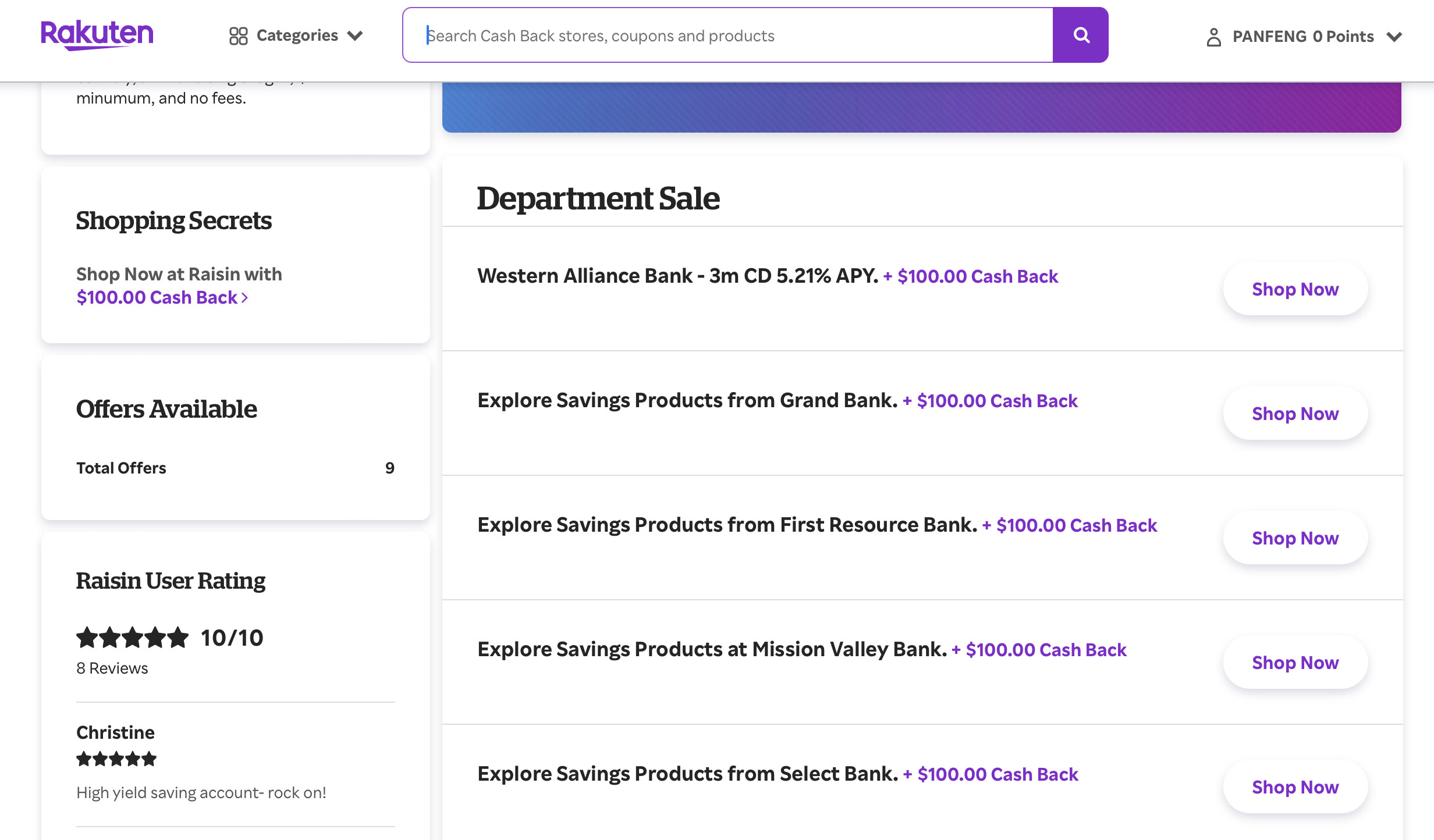Click the 8 Reviews text
Image resolution: width=1434 pixels, height=840 pixels.
pyautogui.click(x=112, y=668)
